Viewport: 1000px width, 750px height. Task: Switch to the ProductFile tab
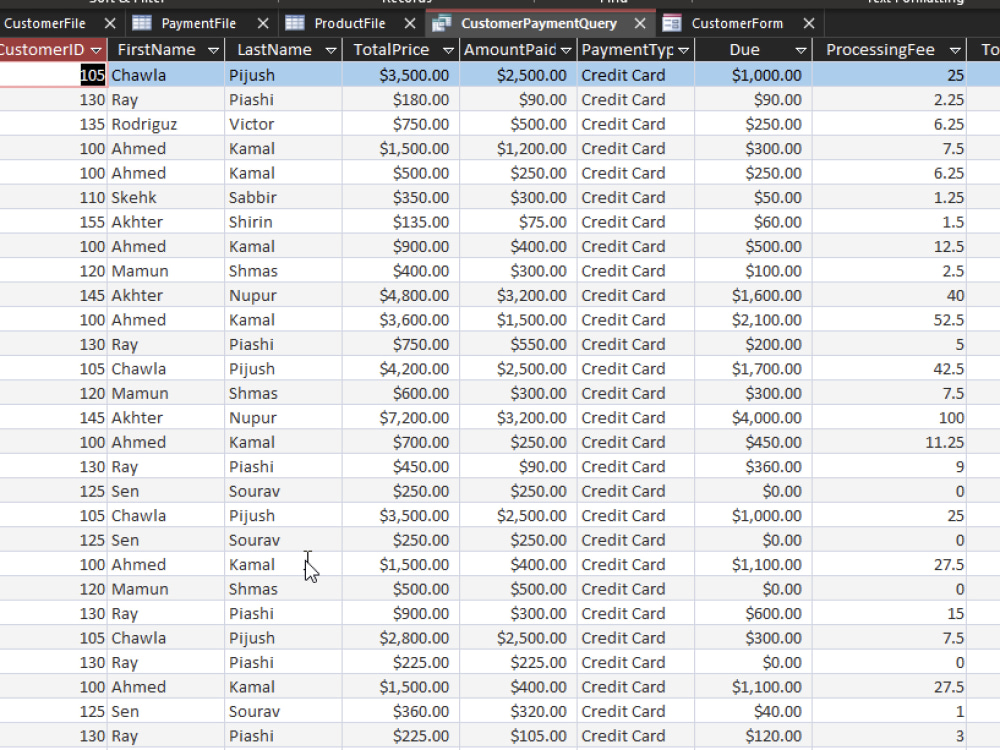(x=349, y=24)
